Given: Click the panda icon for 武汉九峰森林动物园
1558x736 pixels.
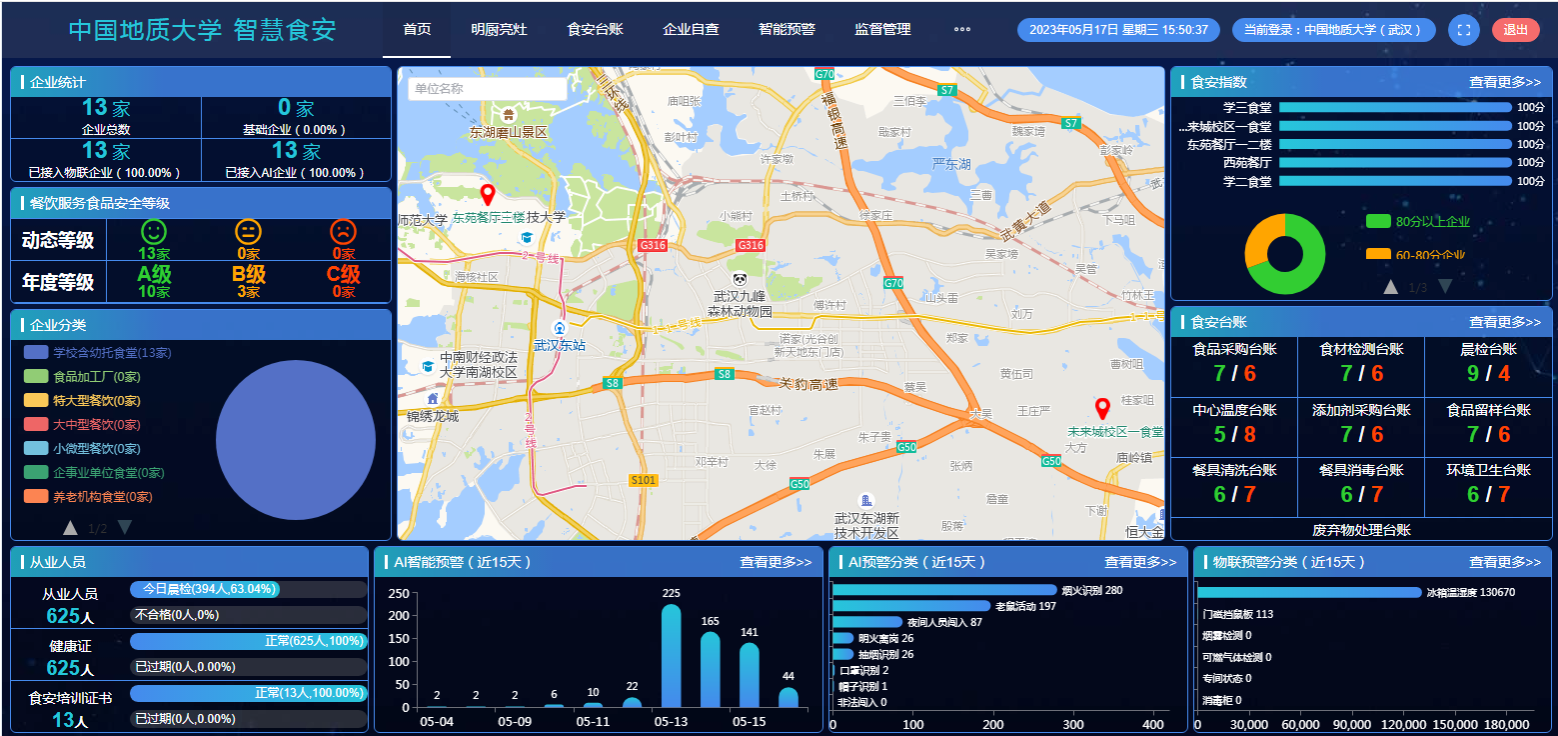Looking at the screenshot, I should coord(739,280).
